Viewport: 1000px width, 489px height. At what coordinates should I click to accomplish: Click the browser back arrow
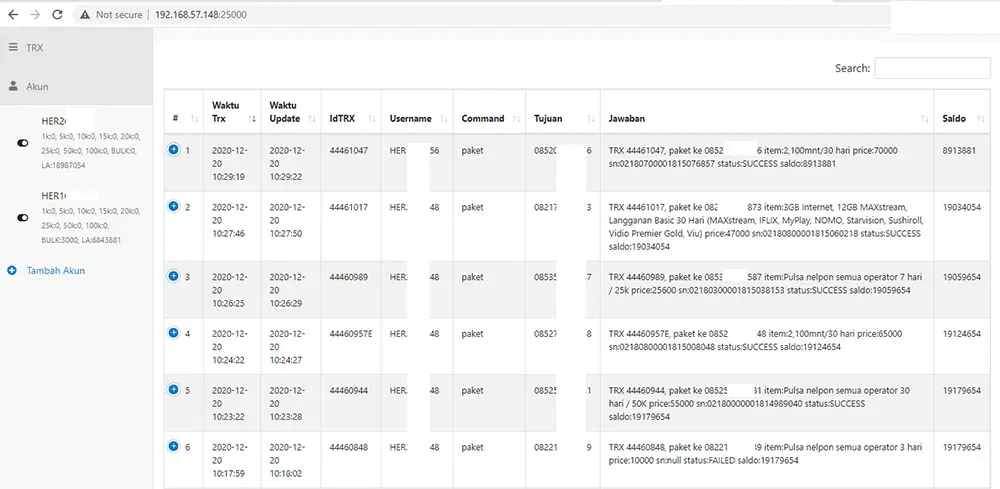(12, 15)
